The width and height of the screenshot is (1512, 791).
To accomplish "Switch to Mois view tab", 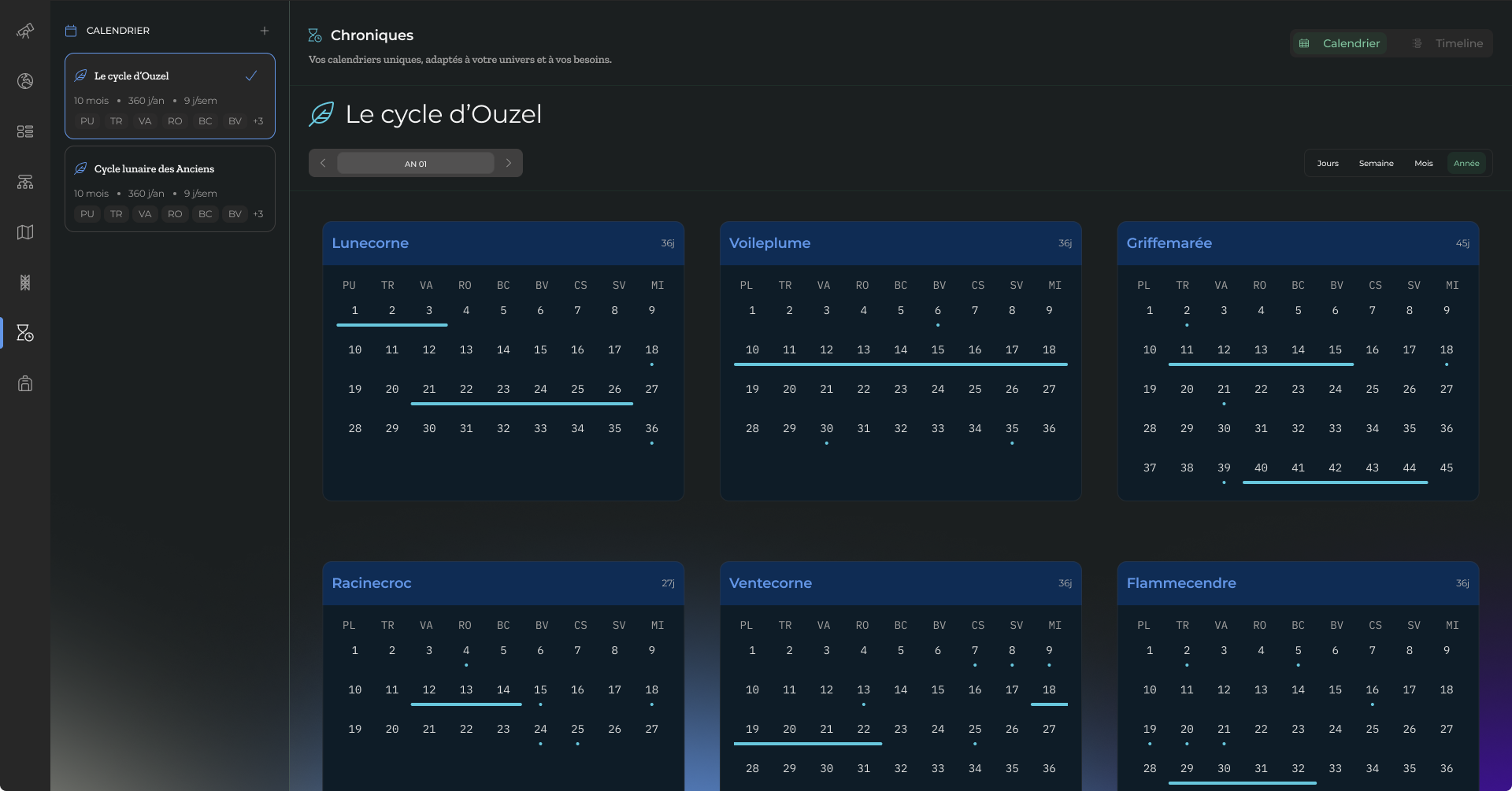I will pos(1423,163).
